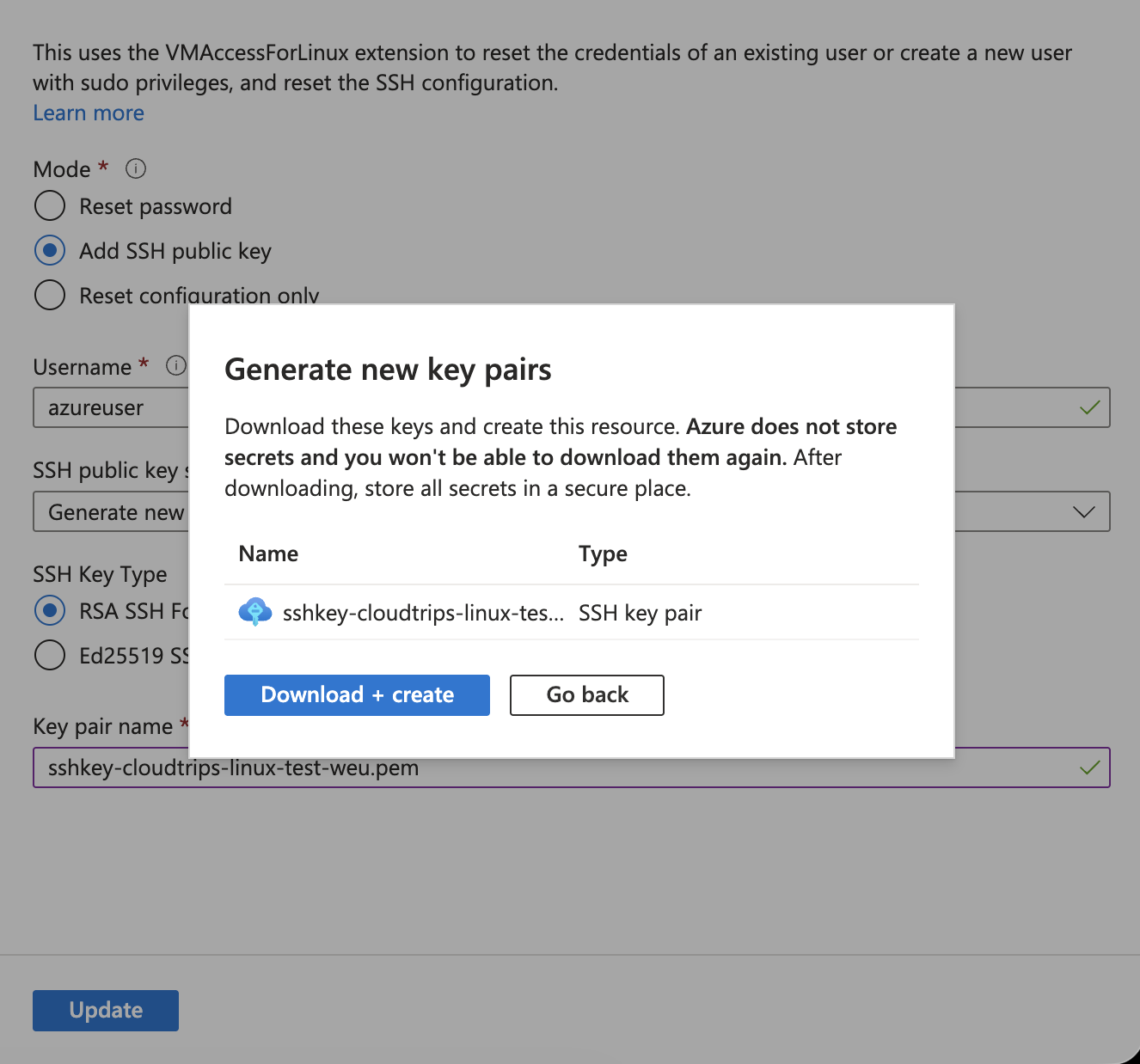1140x1064 pixels.
Task: Click the Mode info icon
Action: 136,168
